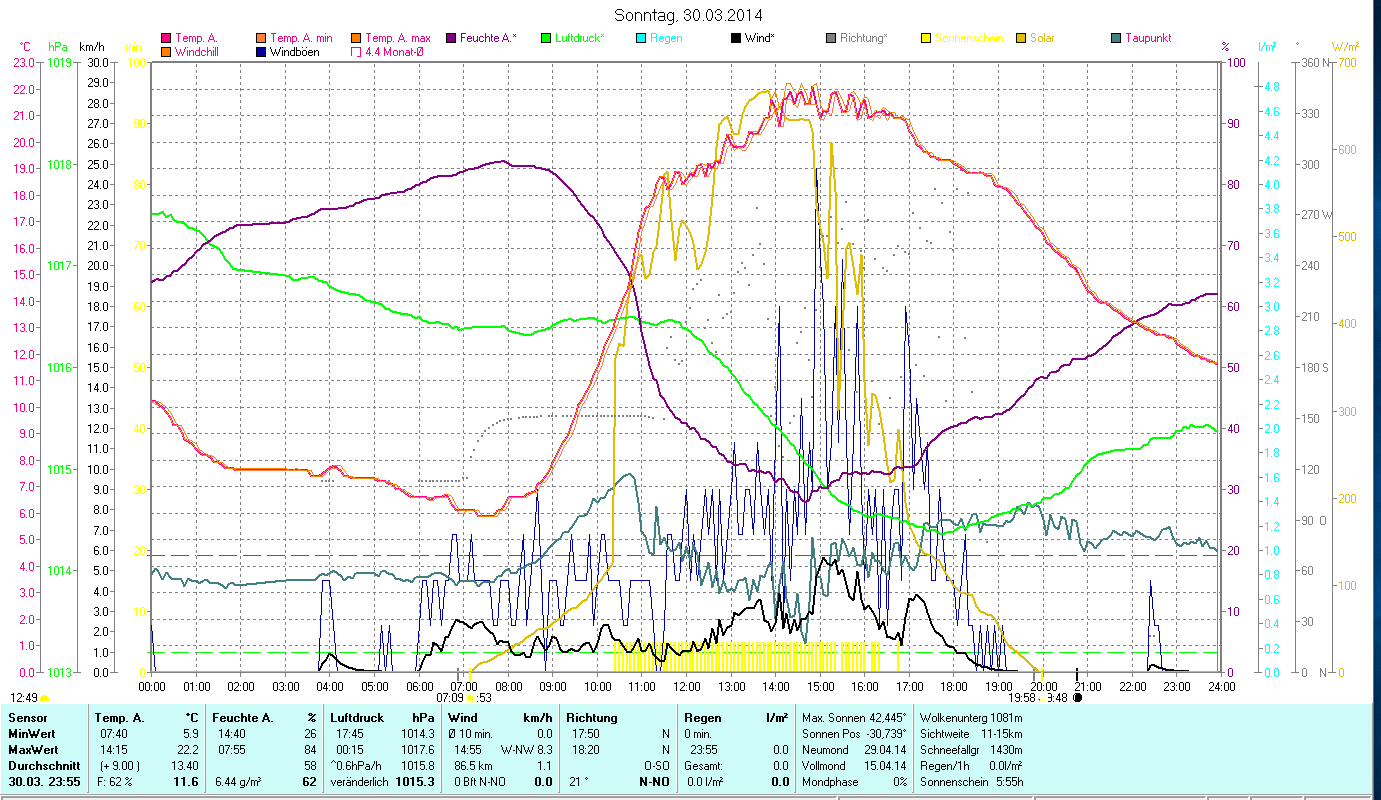This screenshot has width=1381, height=800.
Task: Click the Taupunkt teal legend swatch
Action: click(x=1116, y=38)
